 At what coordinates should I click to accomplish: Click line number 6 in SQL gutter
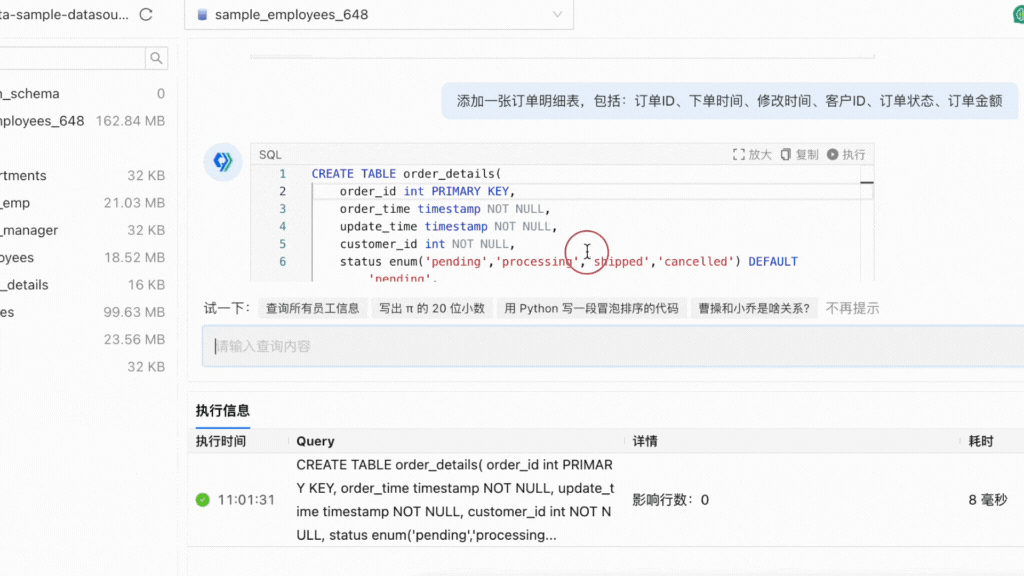[282, 262]
